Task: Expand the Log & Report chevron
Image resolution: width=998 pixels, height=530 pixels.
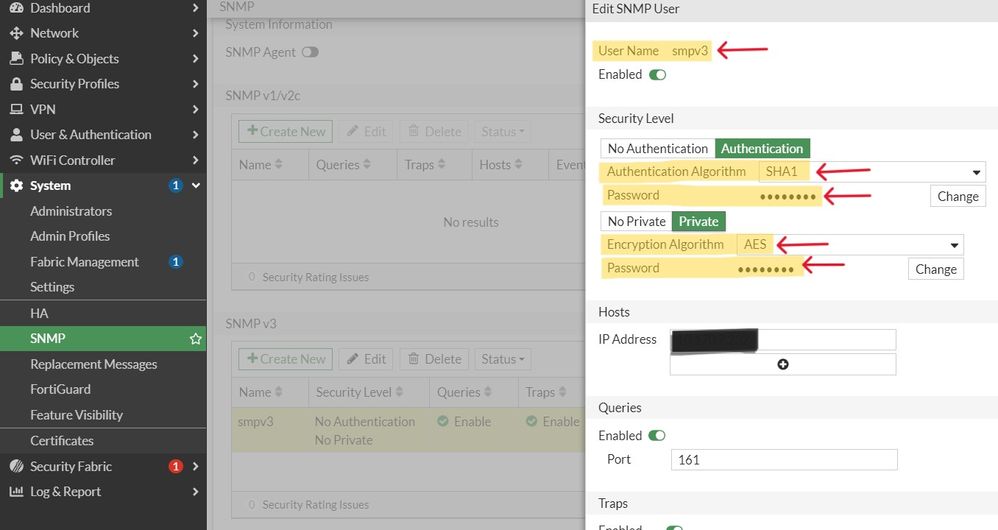Action: pyautogui.click(x=195, y=492)
